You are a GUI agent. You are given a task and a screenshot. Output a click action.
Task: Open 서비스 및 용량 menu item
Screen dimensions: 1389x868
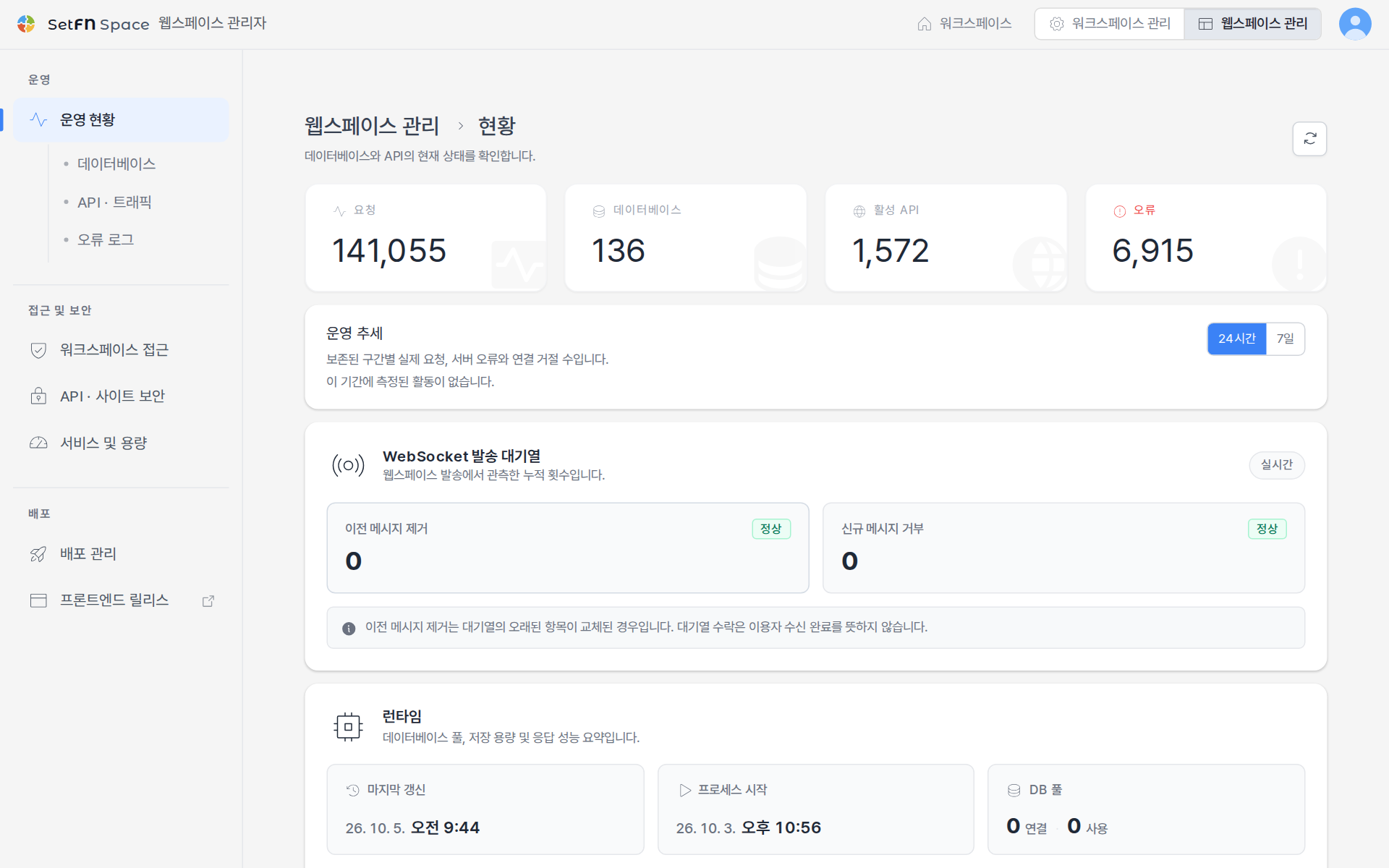121,443
